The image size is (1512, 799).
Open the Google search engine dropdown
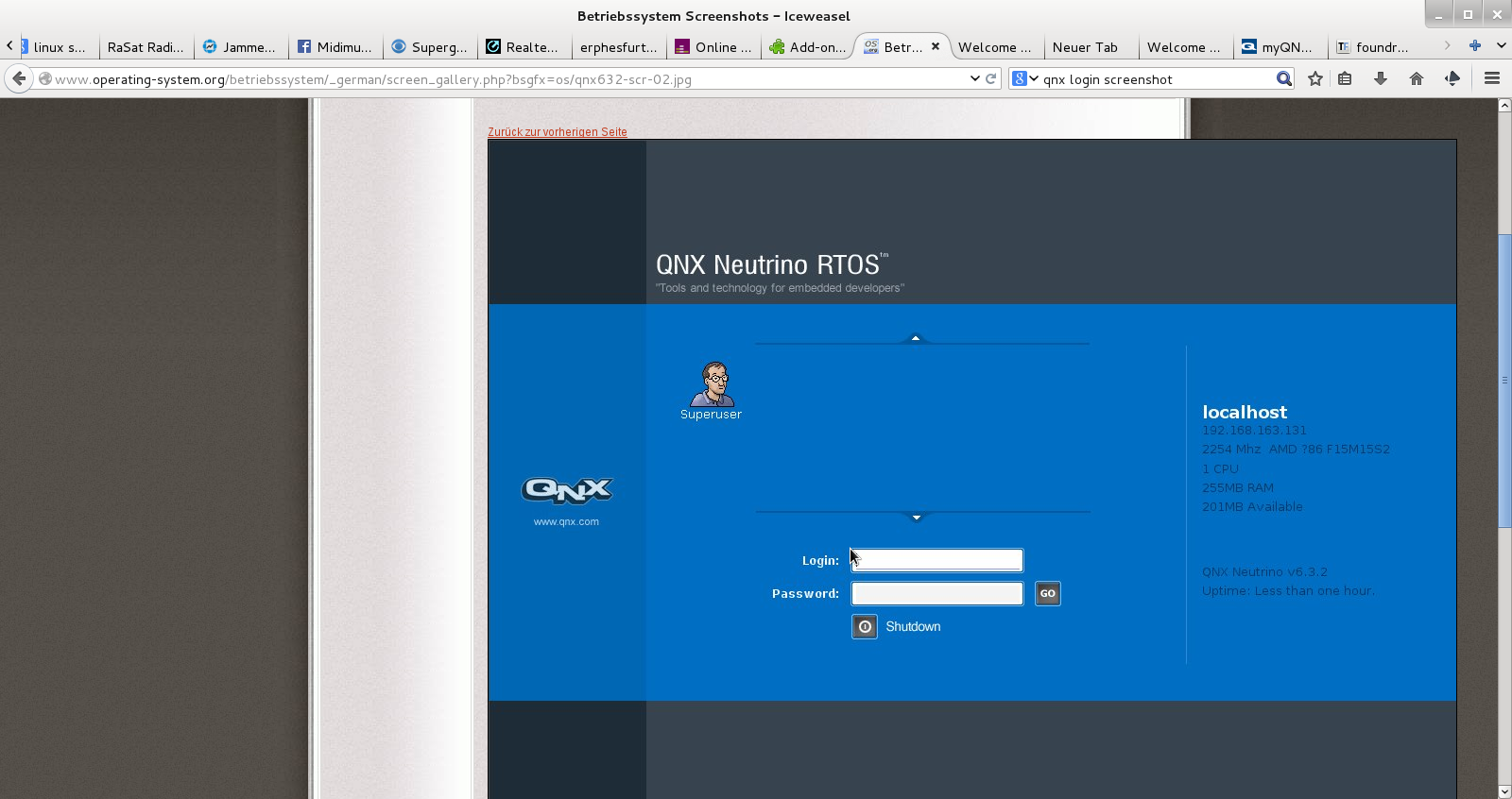[x=1025, y=78]
